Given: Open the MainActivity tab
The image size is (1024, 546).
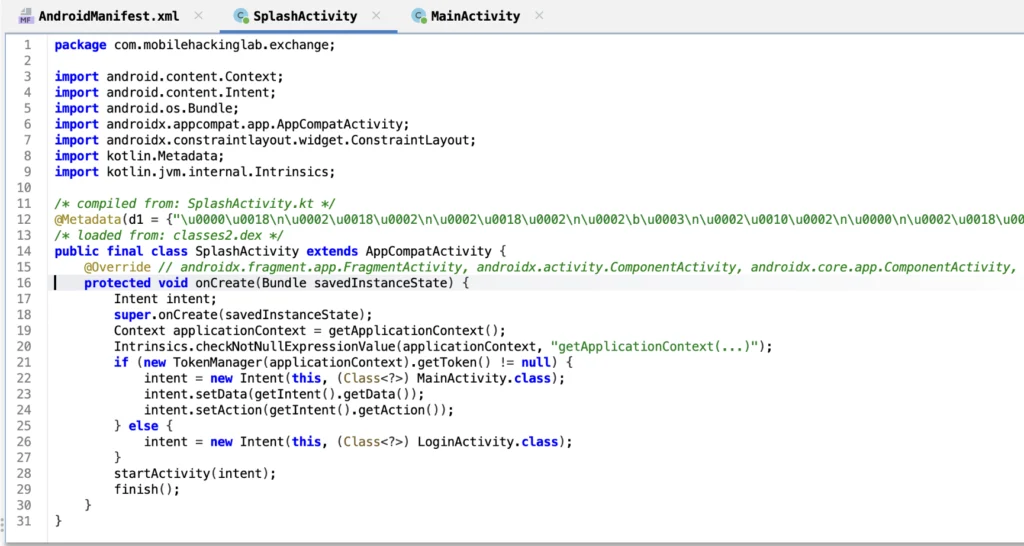Looking at the screenshot, I should [x=475, y=16].
